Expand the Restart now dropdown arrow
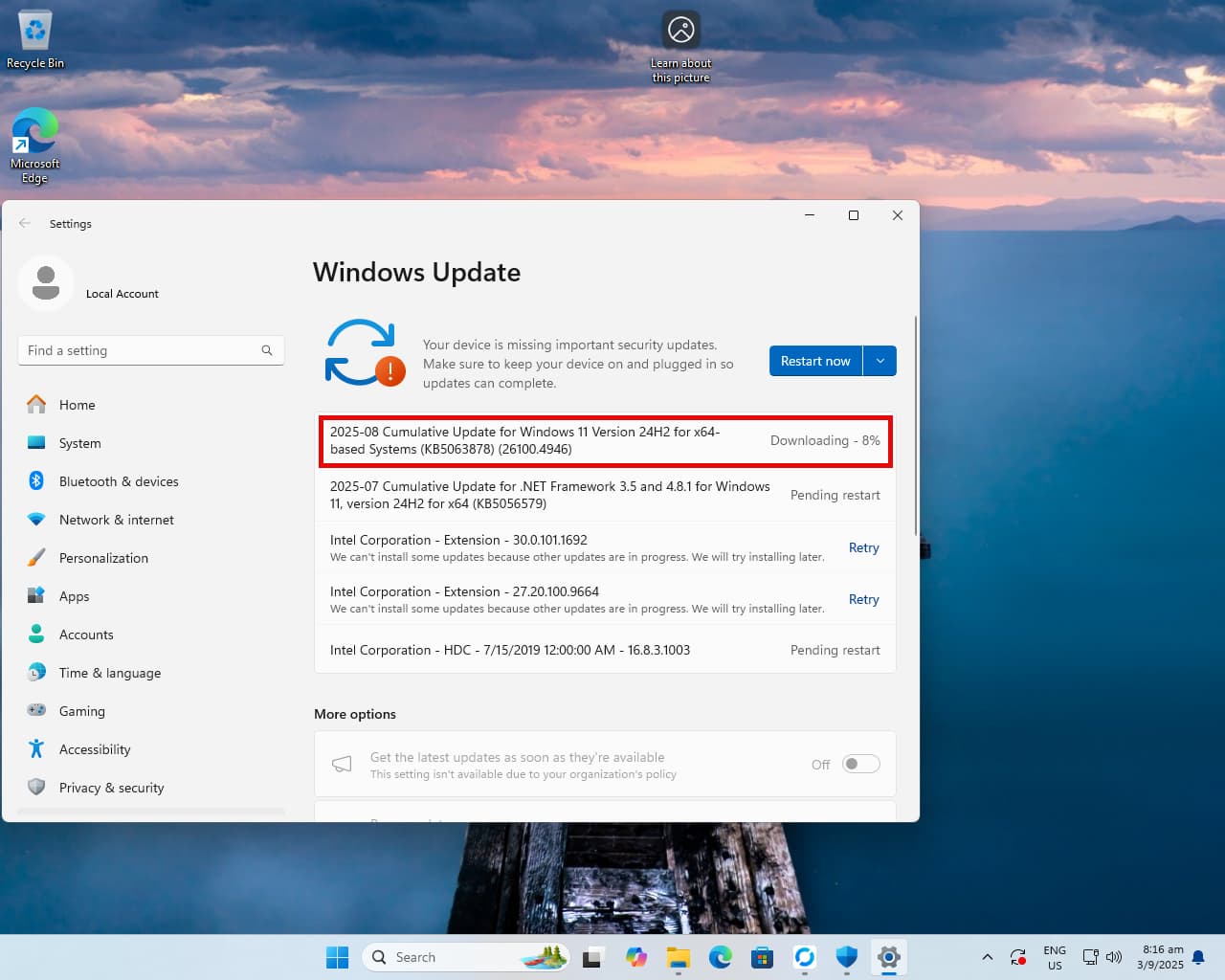The image size is (1225, 980). pos(880,361)
